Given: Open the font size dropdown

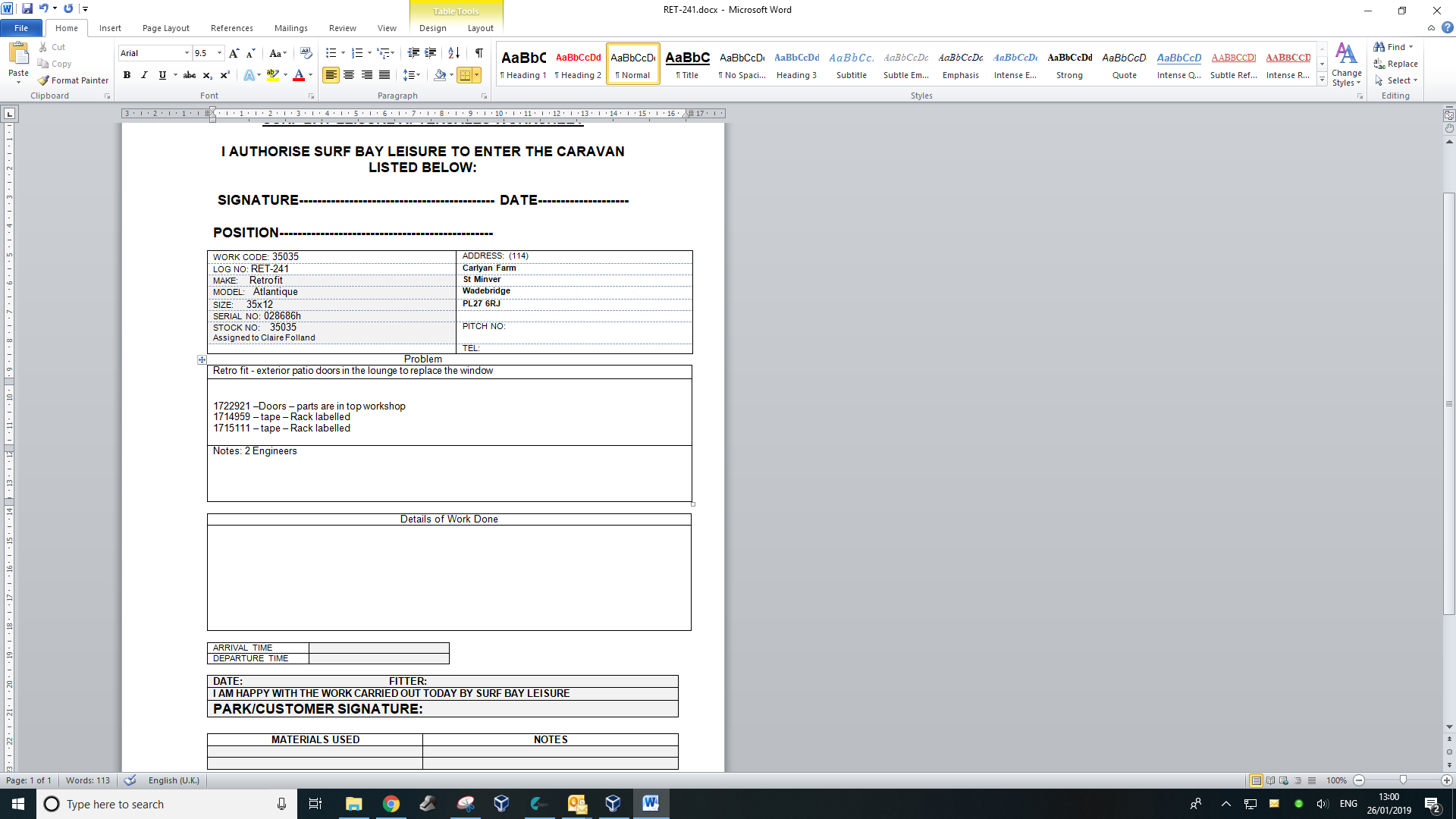Looking at the screenshot, I should (x=220, y=53).
